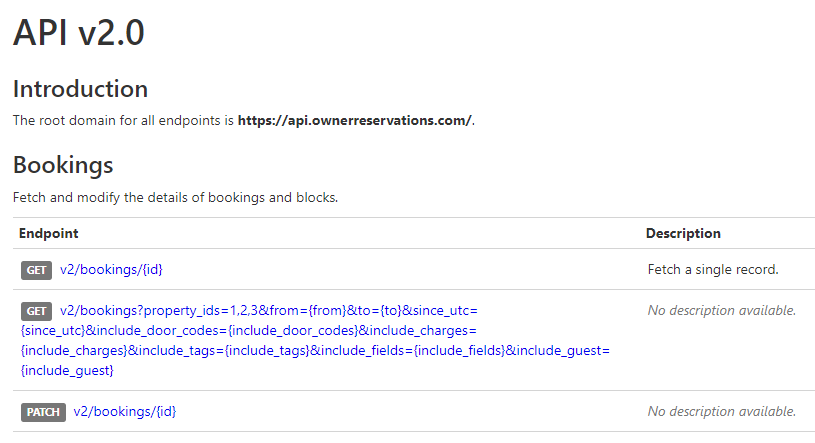Click the bold api.ownerreservations.com root URL
This screenshot has width=815, height=443.
click(354, 121)
